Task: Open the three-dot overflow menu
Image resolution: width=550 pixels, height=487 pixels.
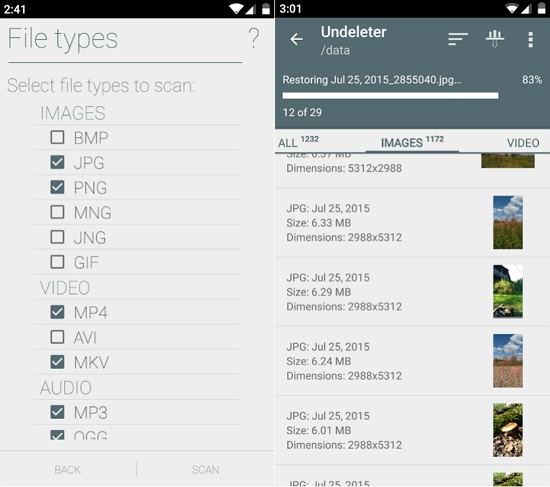Action: tap(530, 39)
